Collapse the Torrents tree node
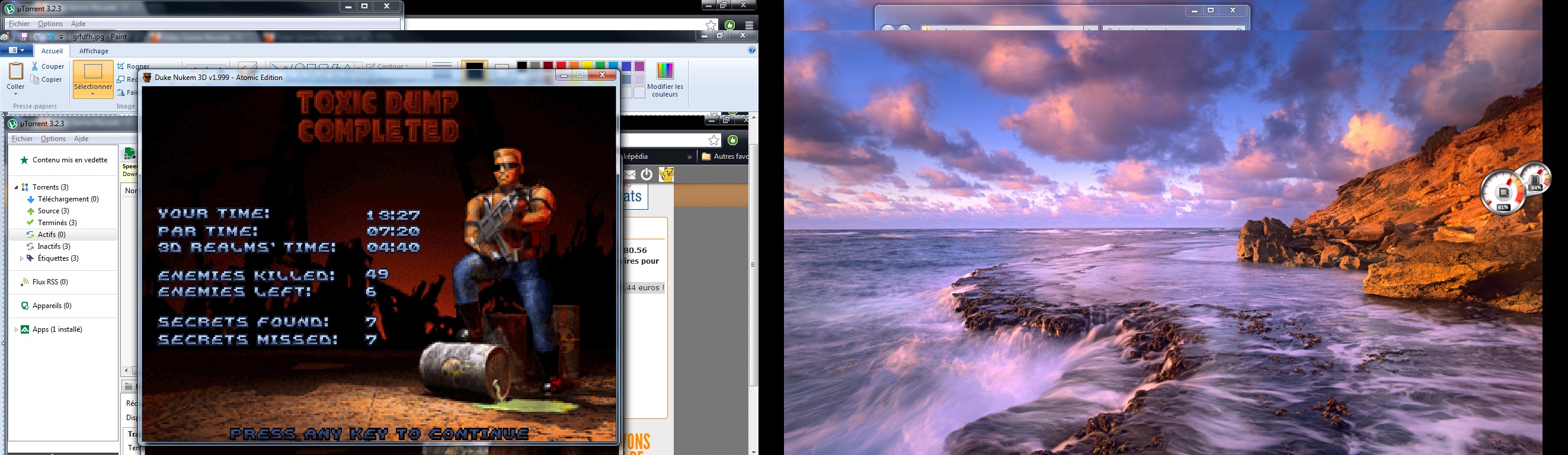The height and width of the screenshot is (455, 1568). [17, 187]
